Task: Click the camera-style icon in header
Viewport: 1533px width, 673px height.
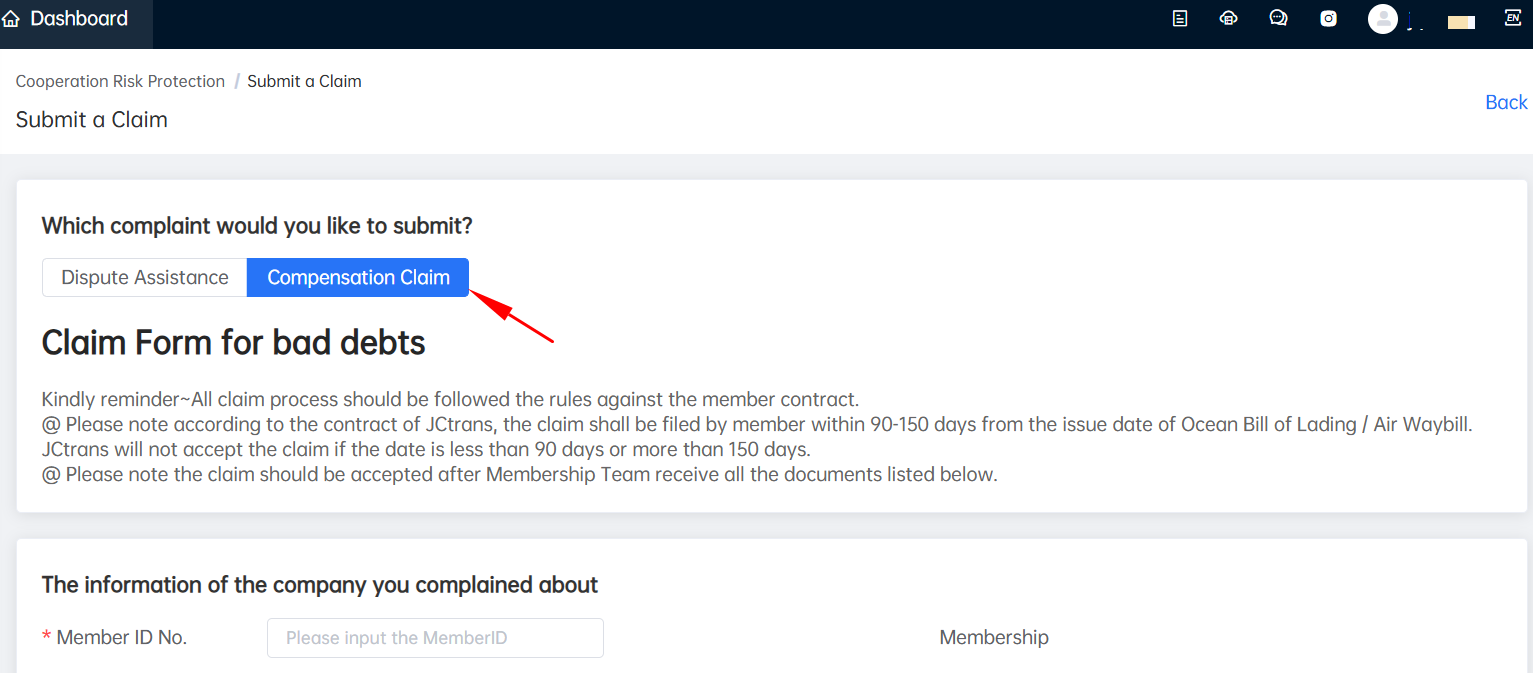Action: point(1328,18)
